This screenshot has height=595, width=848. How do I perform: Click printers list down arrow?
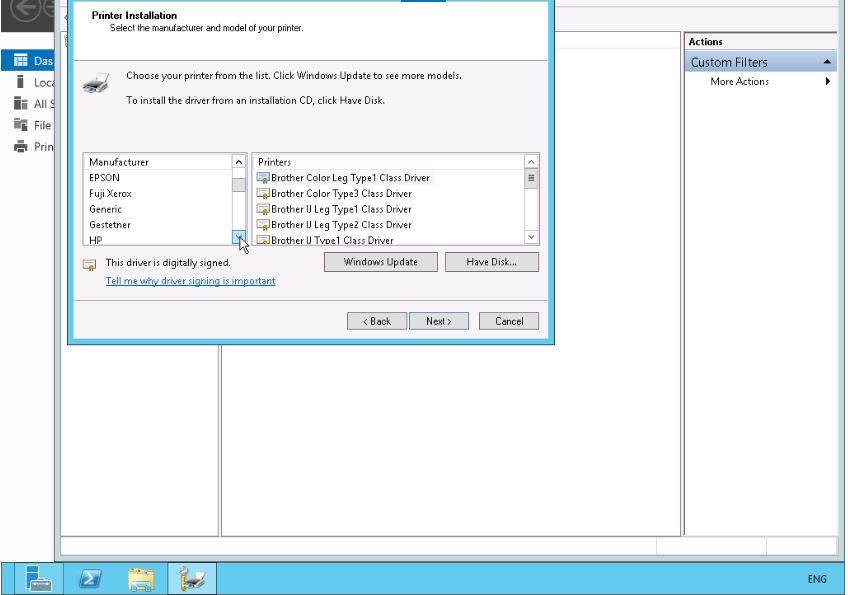pos(531,237)
